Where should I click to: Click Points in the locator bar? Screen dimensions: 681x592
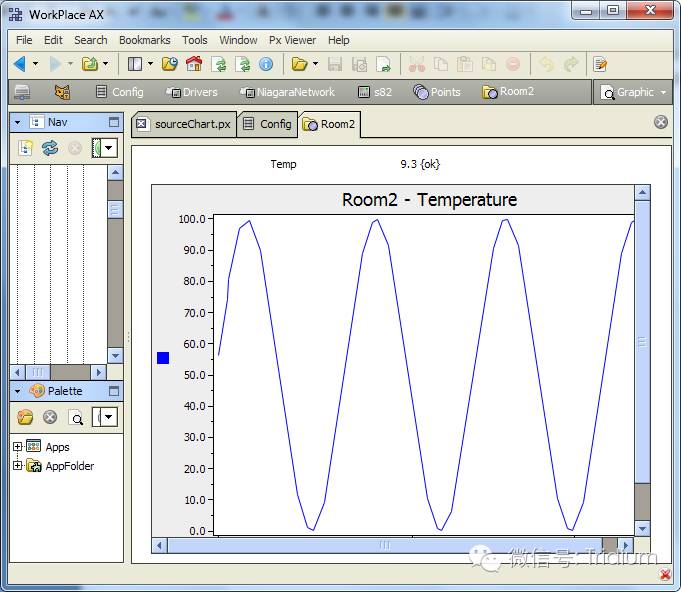point(436,92)
